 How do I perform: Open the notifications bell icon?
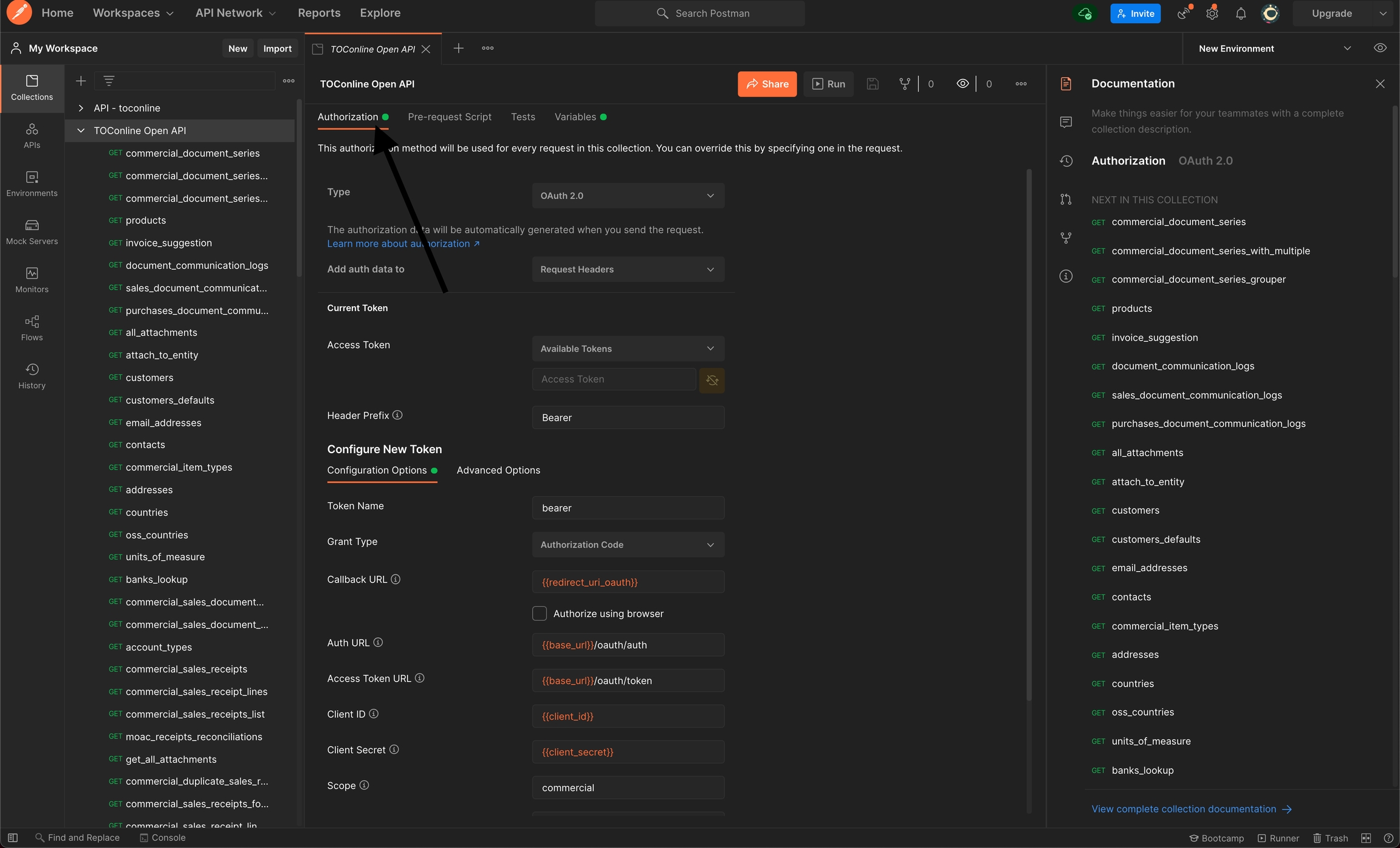[1241, 13]
